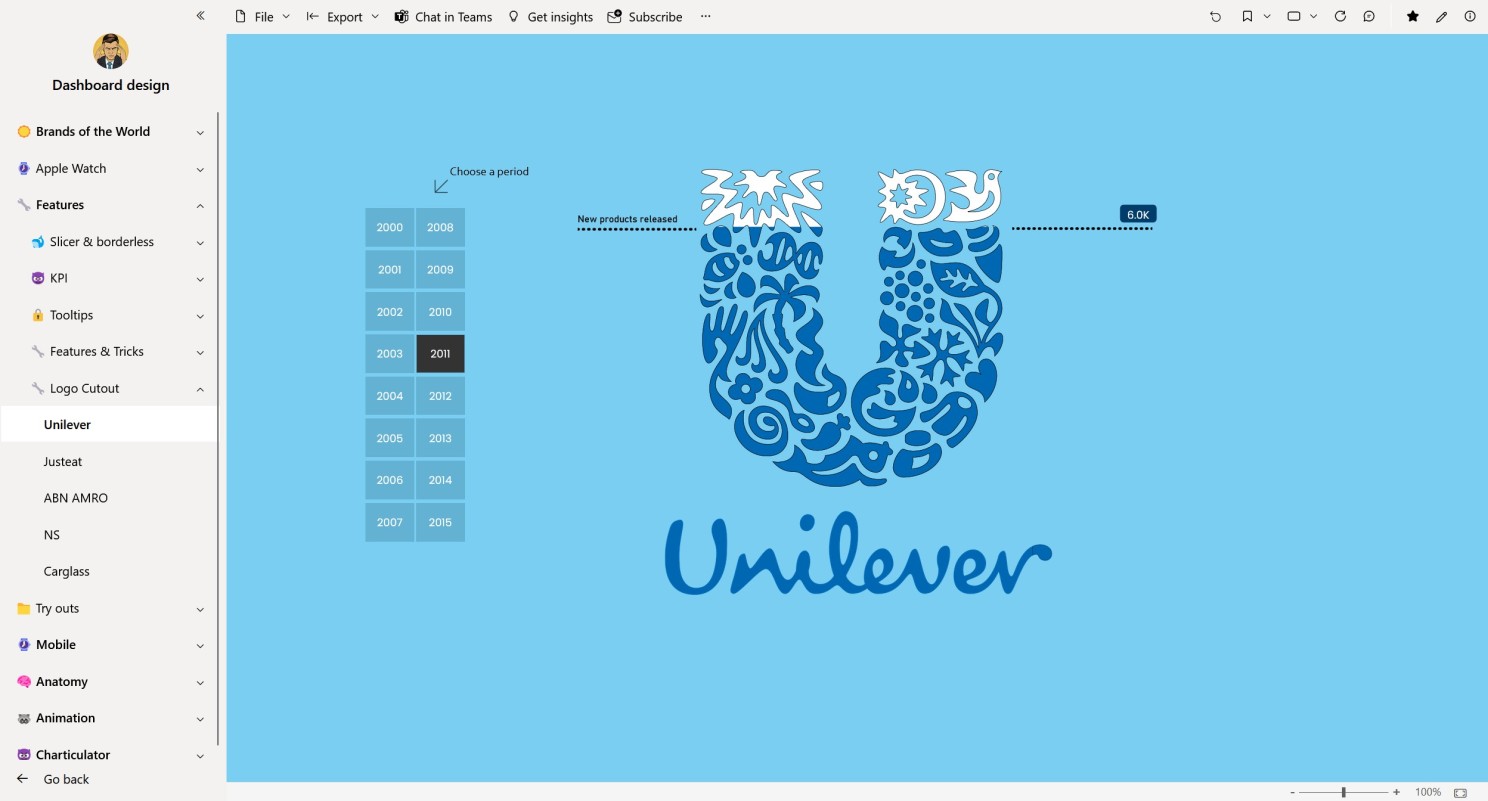Select year 2003 in the slicer

coord(390,354)
